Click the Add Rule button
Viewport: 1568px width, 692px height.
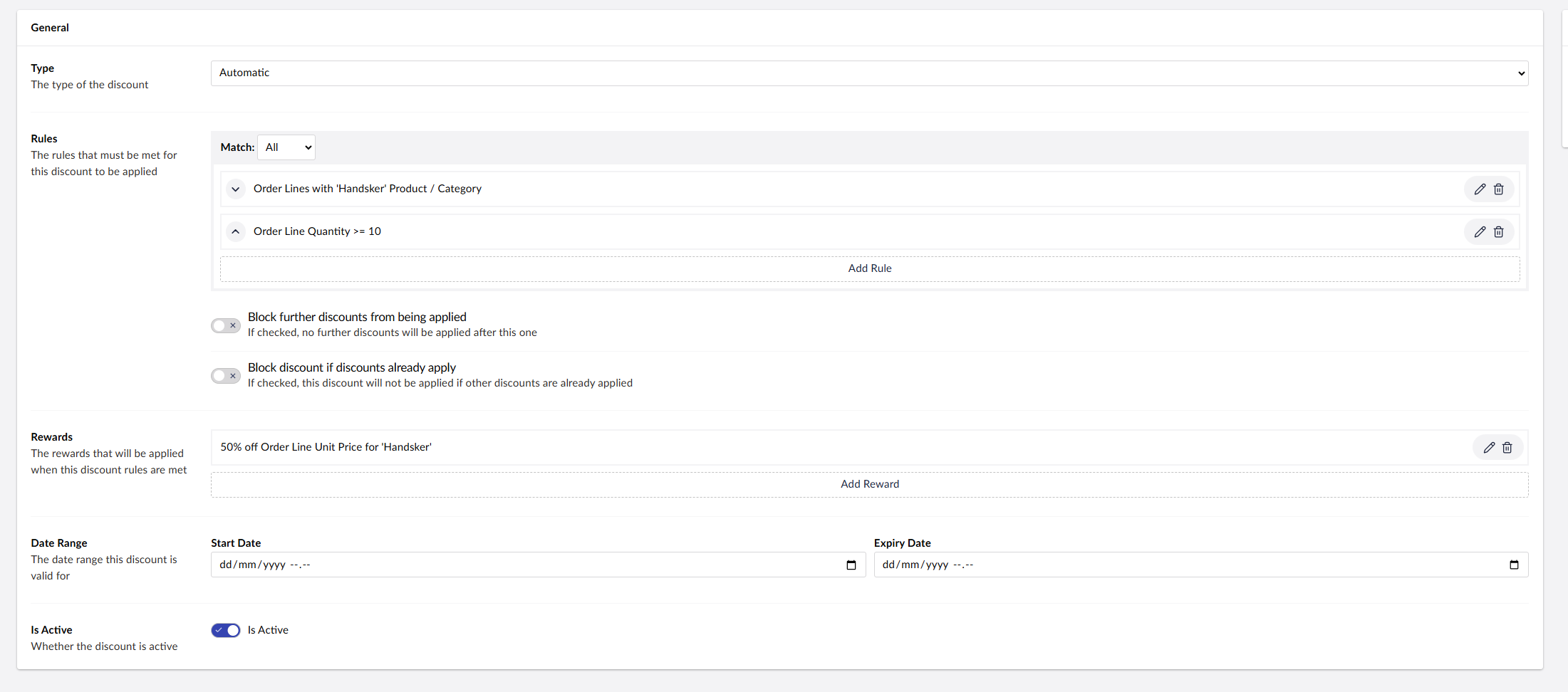tap(869, 269)
